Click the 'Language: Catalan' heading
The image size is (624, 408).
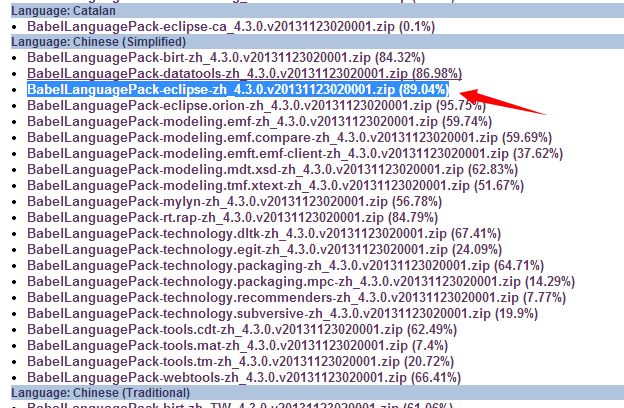(x=63, y=11)
